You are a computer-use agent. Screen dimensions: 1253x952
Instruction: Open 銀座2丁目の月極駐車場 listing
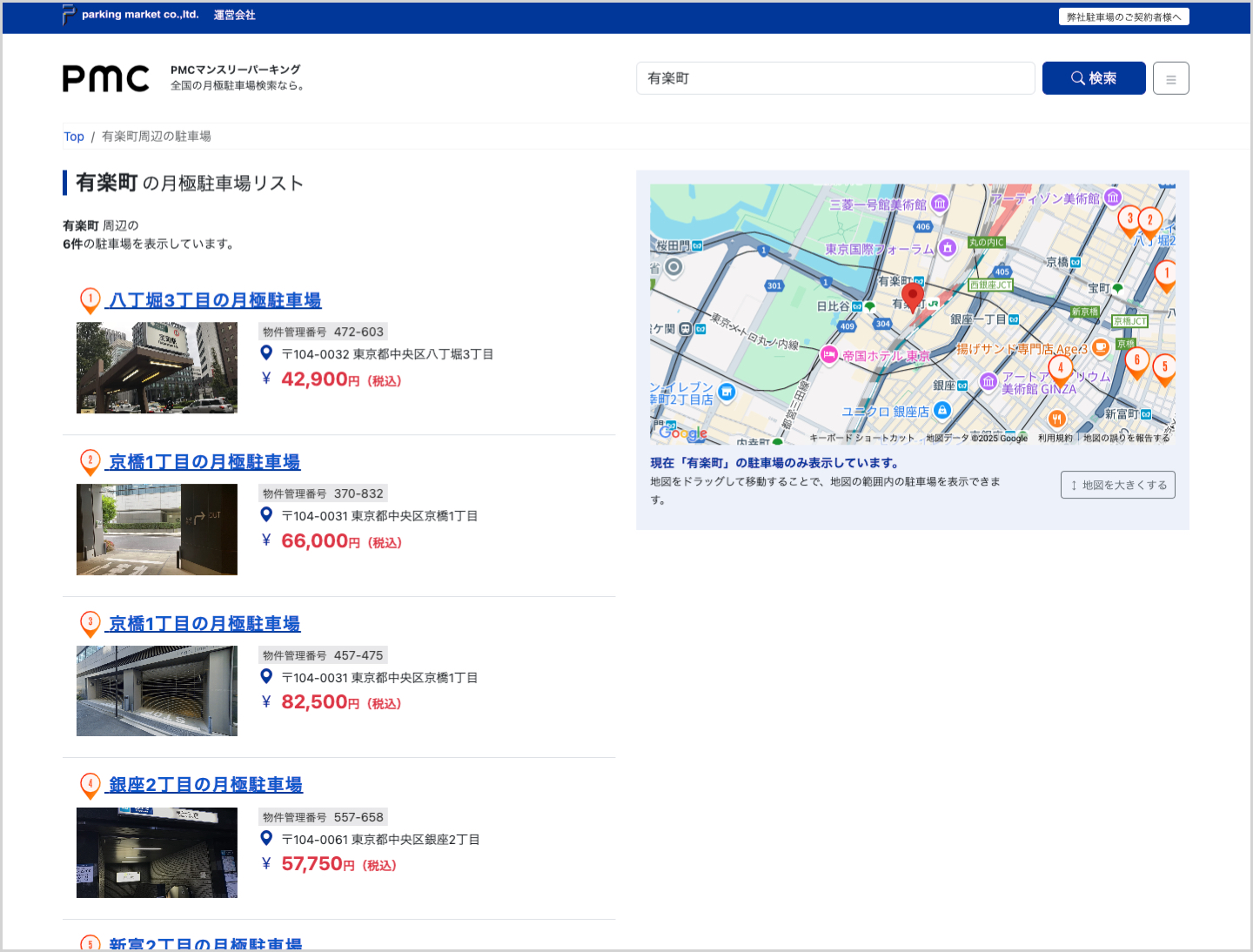click(x=205, y=785)
